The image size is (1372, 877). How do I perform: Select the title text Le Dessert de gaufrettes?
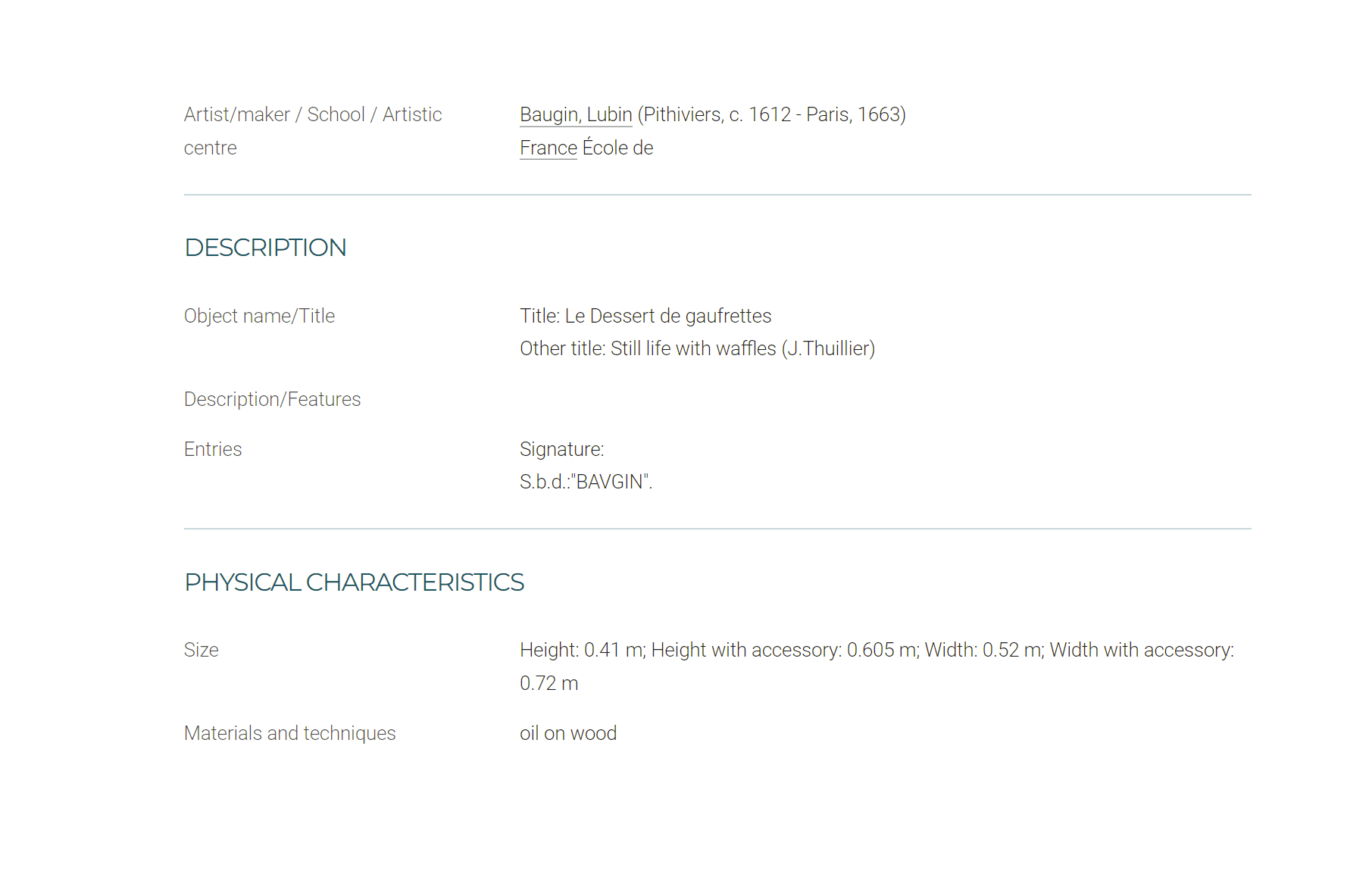[668, 316]
